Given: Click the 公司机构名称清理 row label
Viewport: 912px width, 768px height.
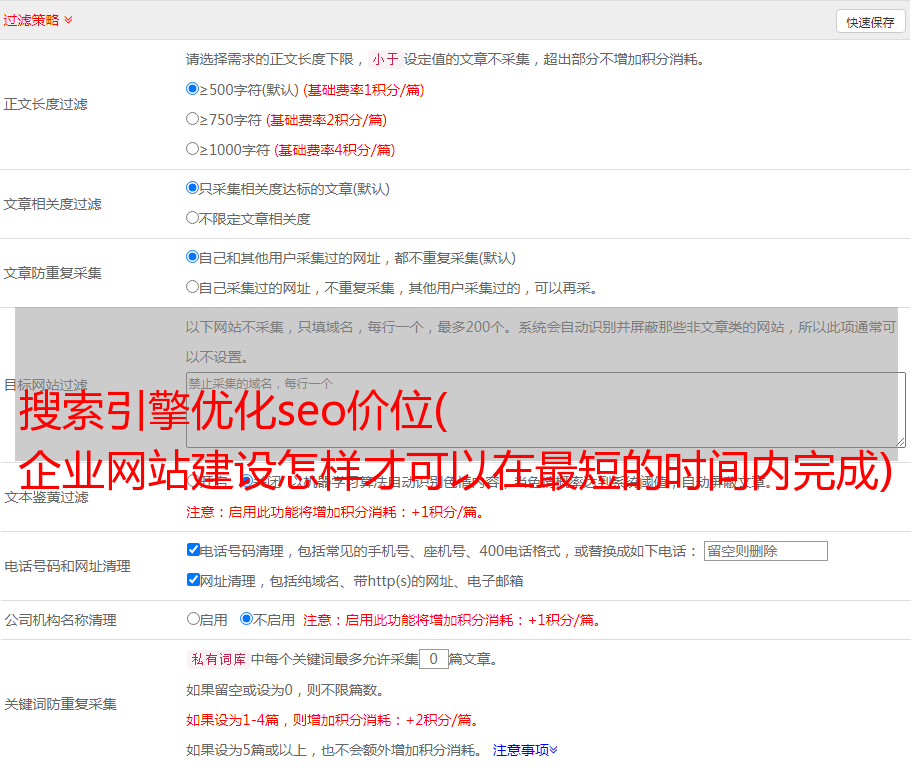Looking at the screenshot, I should click(60, 620).
